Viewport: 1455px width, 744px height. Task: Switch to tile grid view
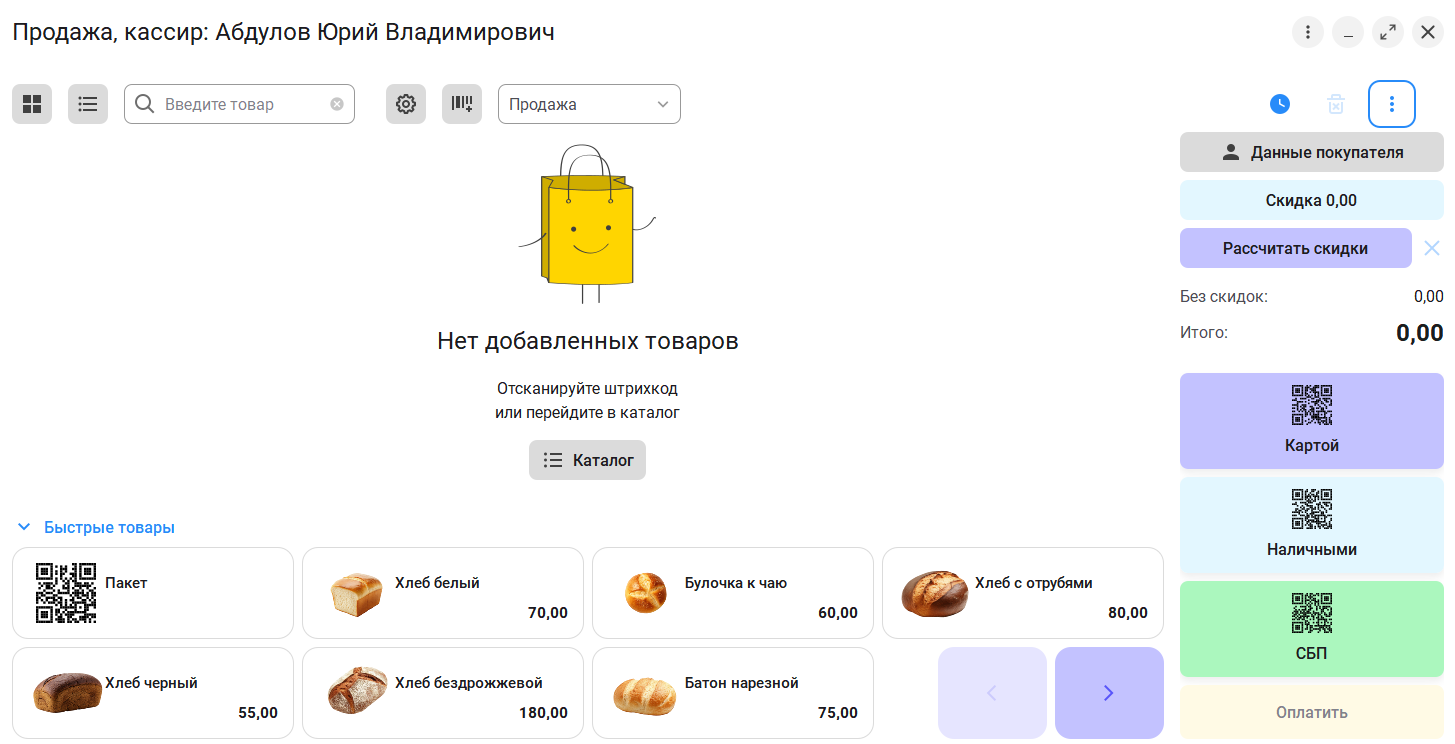(32, 104)
